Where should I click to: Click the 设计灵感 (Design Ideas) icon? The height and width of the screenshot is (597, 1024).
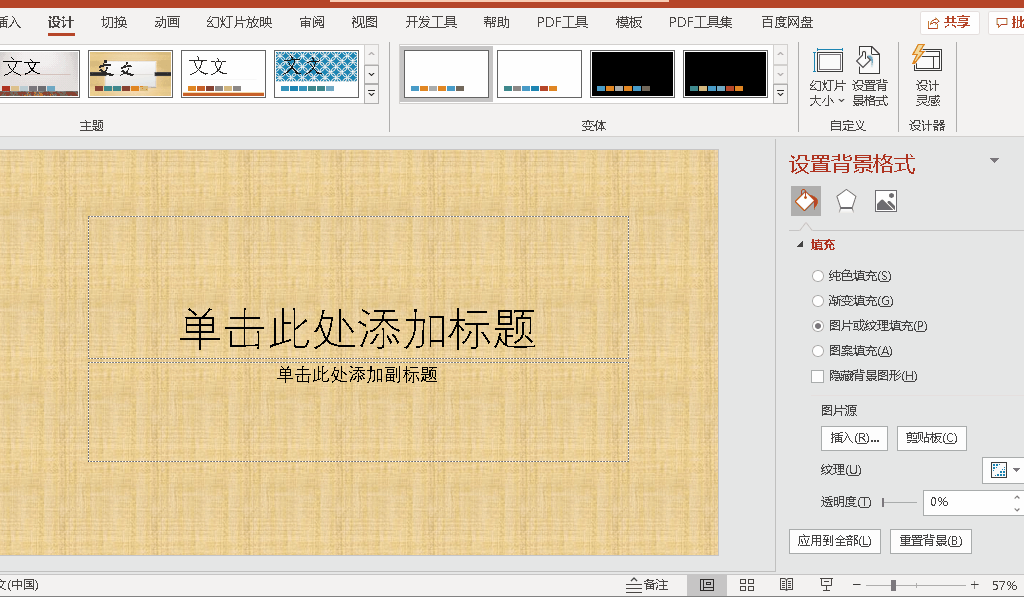[928, 75]
